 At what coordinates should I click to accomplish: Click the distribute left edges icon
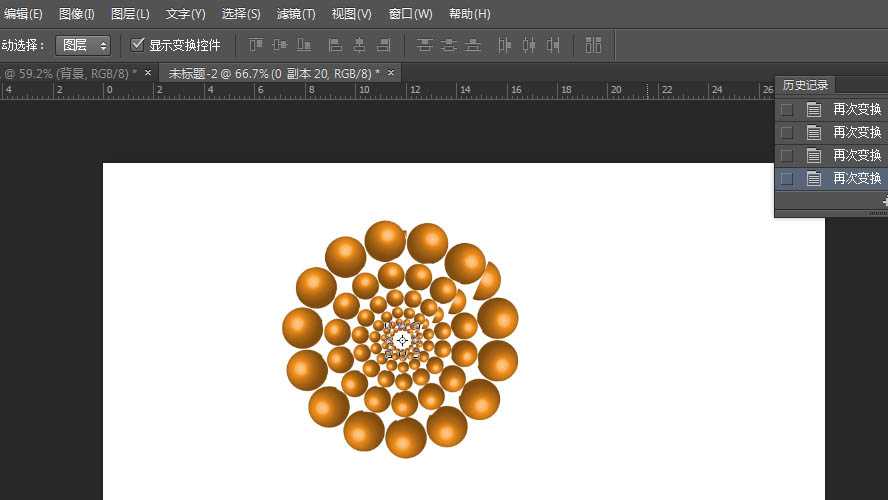504,45
